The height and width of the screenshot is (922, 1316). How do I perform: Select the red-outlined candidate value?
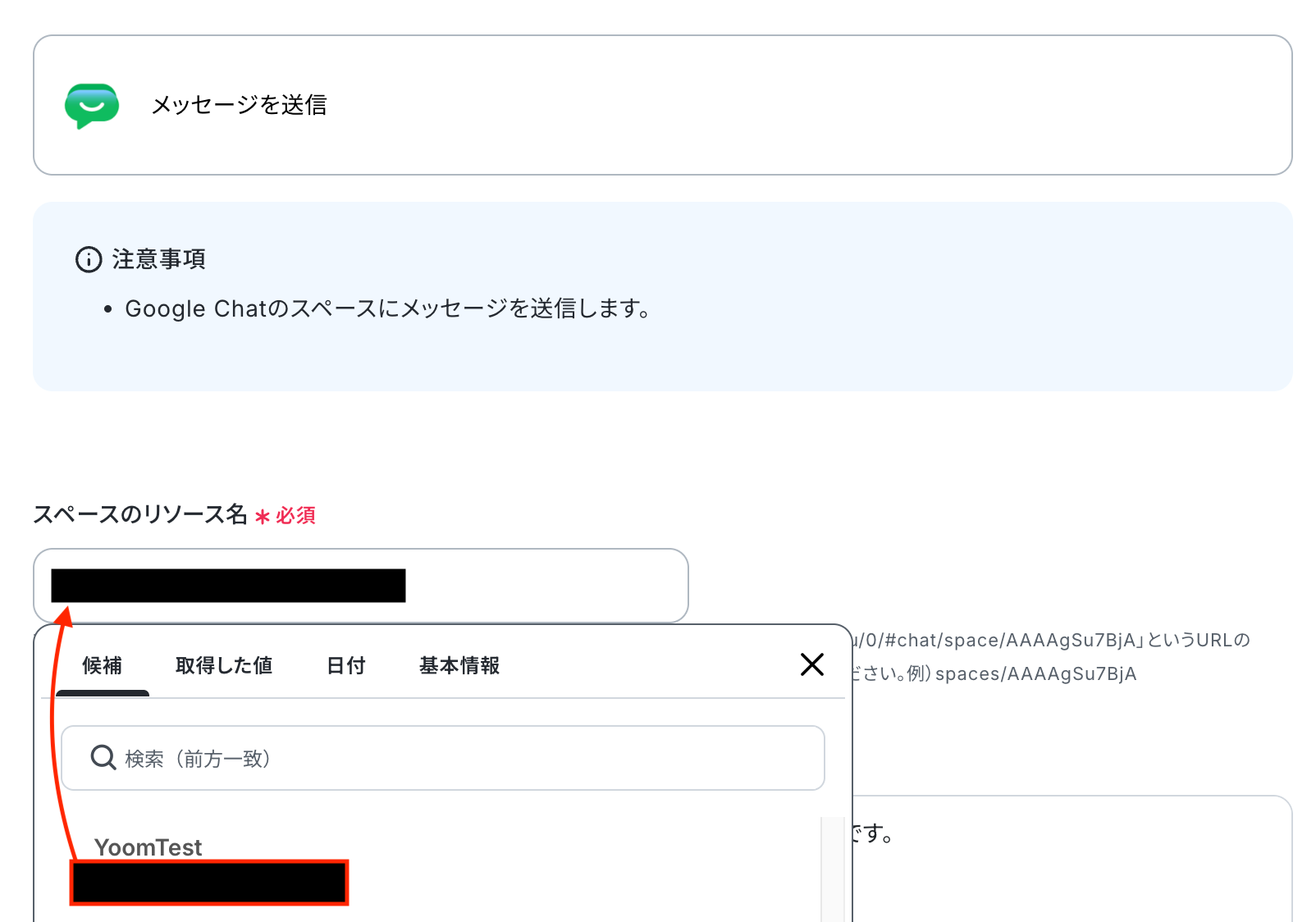[x=209, y=883]
